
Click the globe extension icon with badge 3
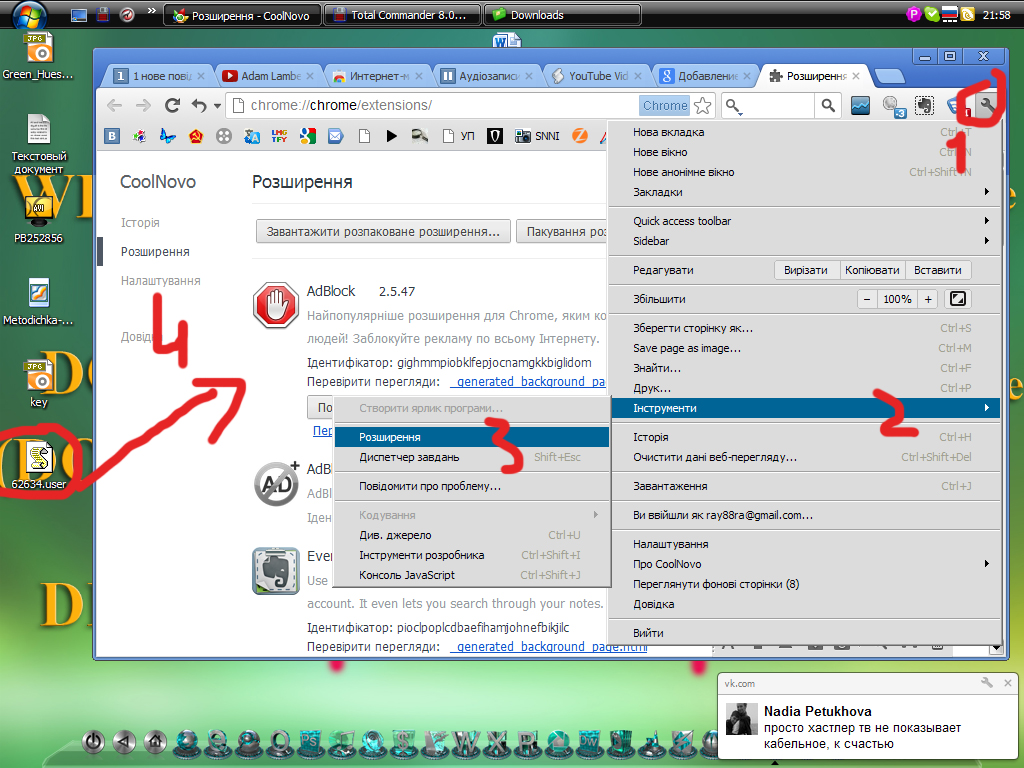(892, 106)
